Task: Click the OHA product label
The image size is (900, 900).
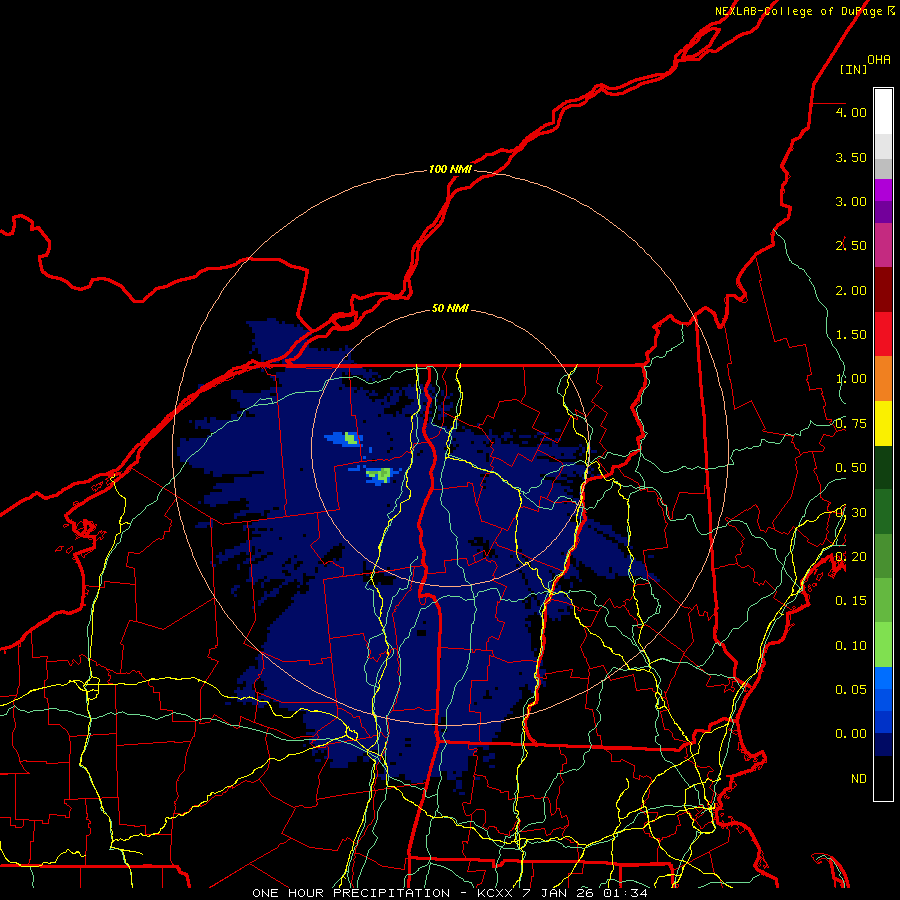Action: 879,59
